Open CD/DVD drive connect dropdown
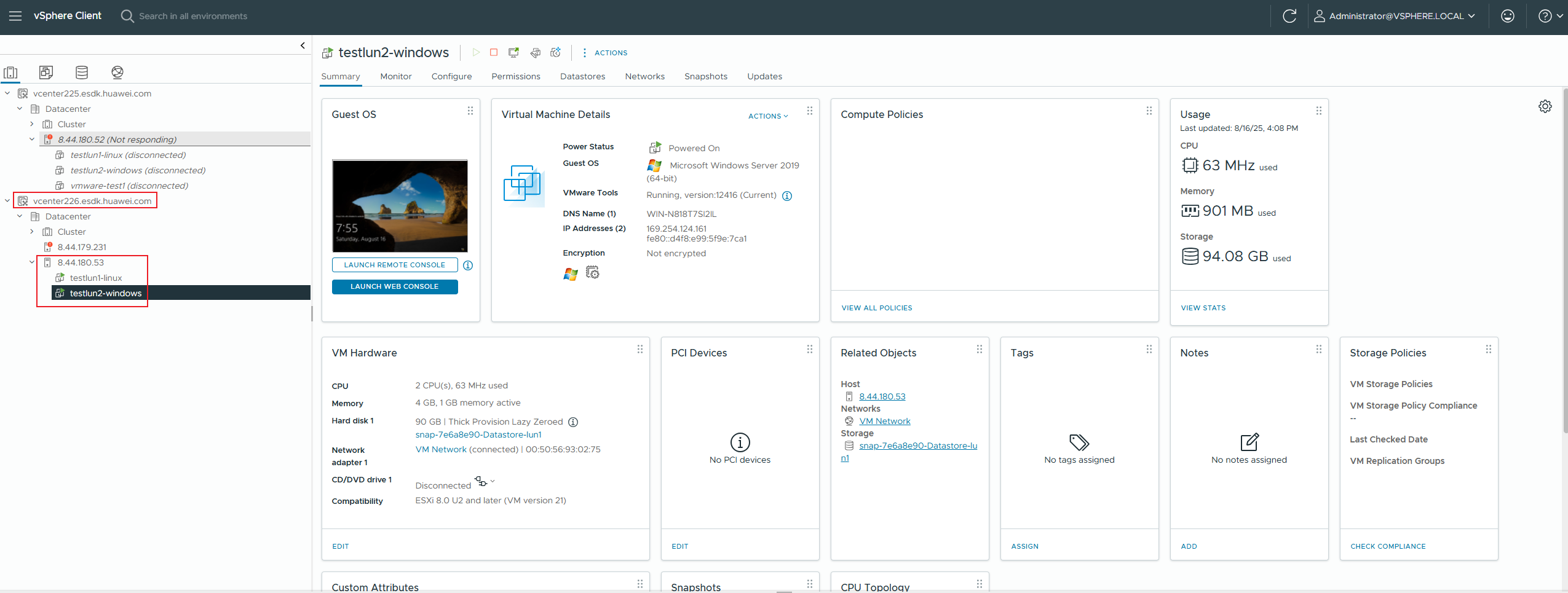 coord(485,481)
